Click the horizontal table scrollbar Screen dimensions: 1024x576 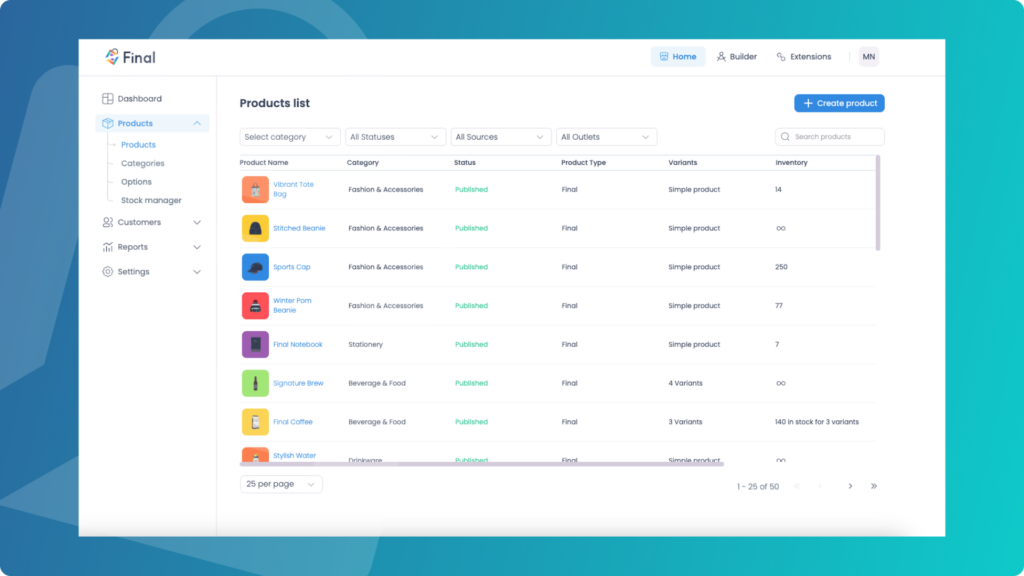pos(482,464)
